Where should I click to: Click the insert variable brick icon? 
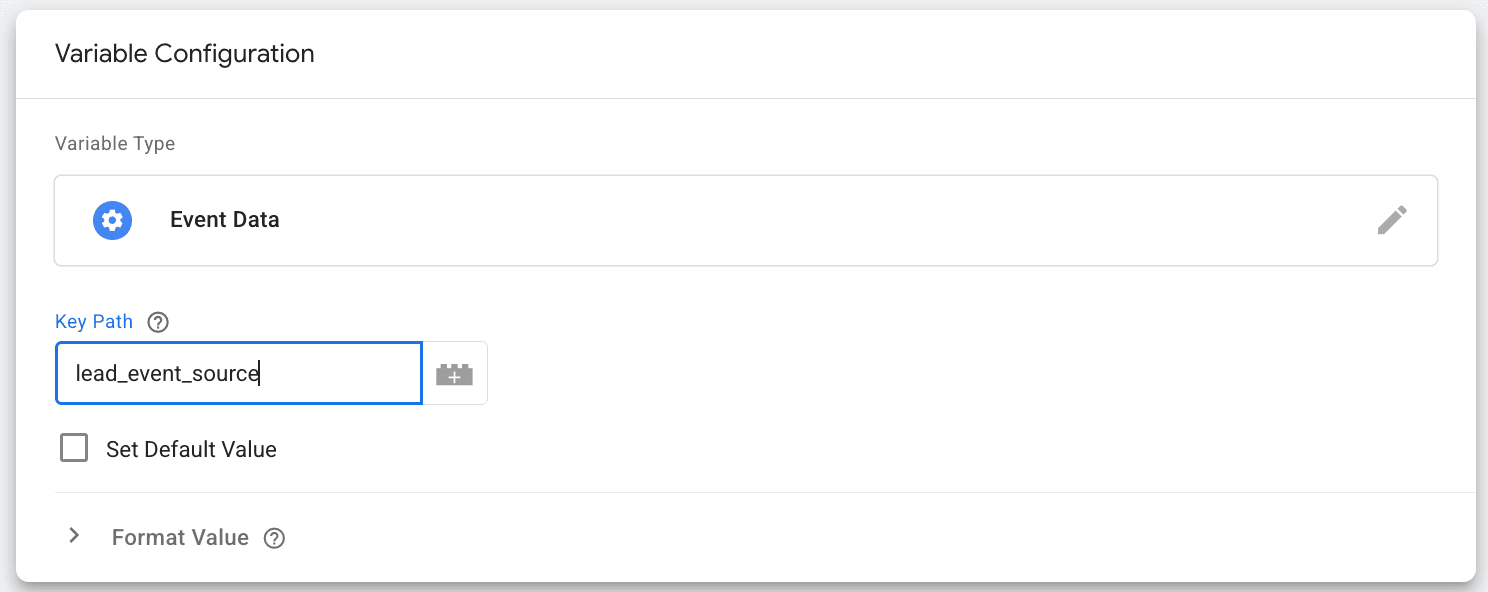455,374
